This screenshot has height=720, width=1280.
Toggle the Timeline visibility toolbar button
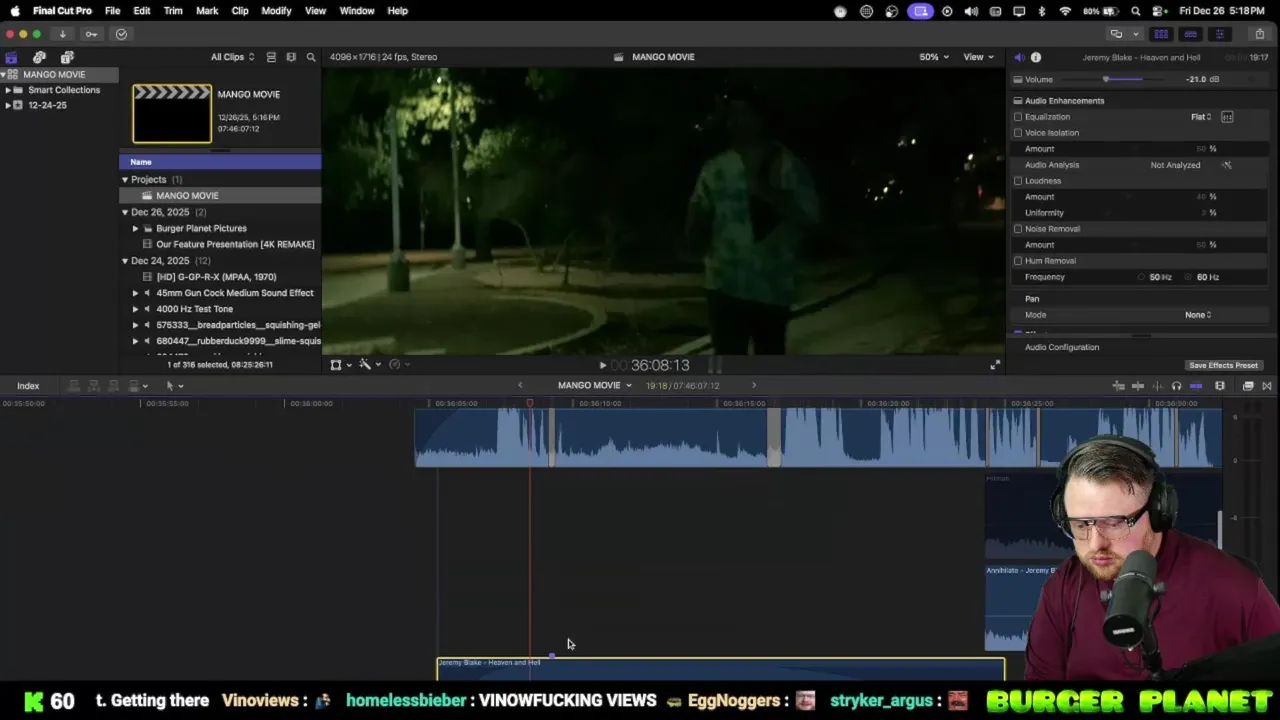(1190, 34)
